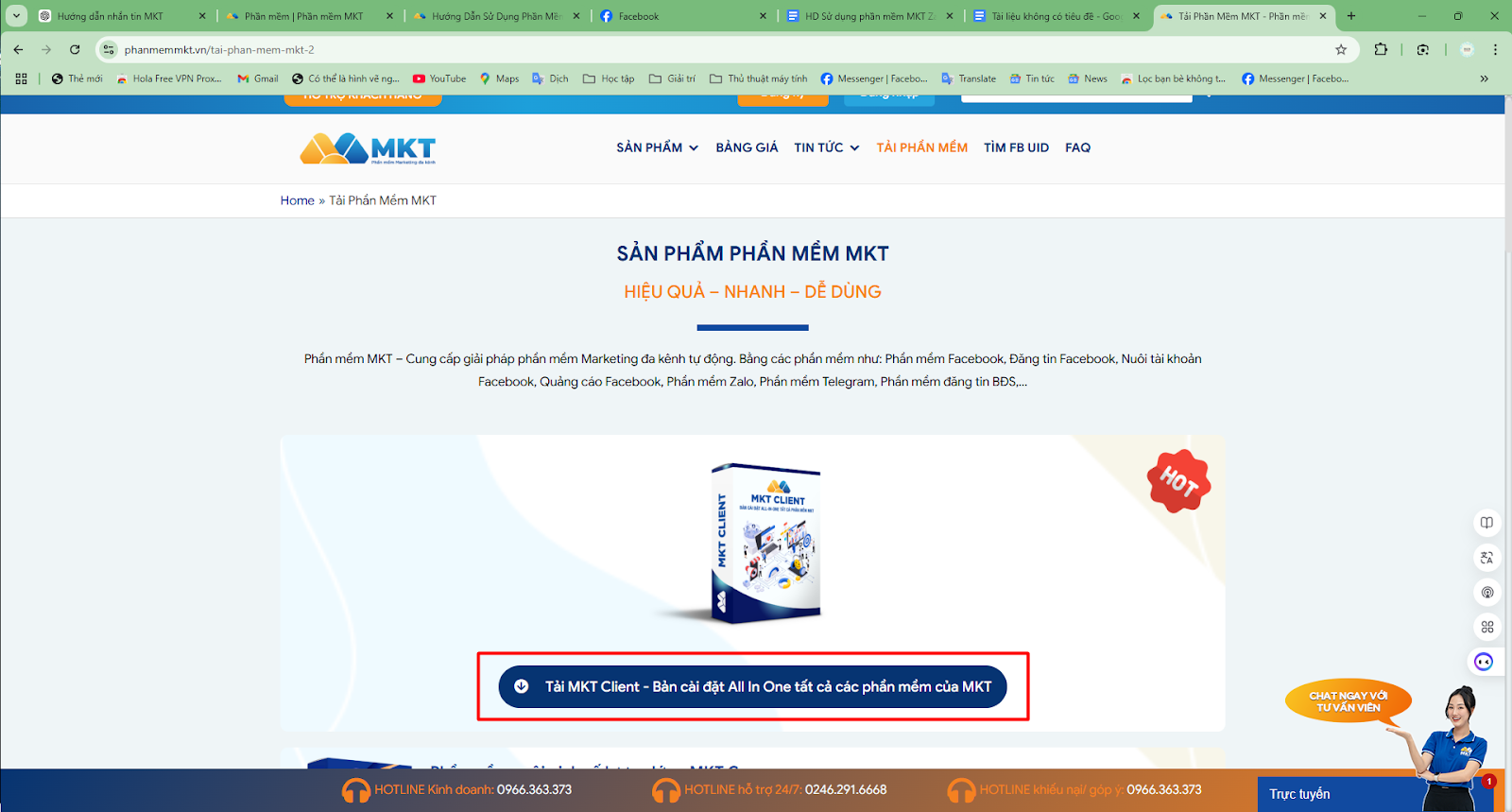Bookmark this page with the star icon
Image resolution: width=1512 pixels, height=812 pixels.
[1341, 49]
